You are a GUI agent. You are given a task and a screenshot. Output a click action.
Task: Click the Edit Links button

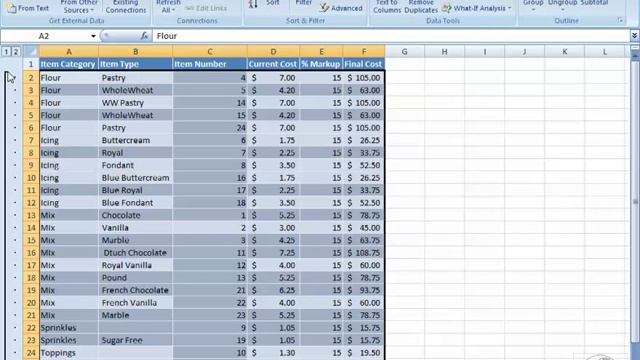tap(206, 8)
